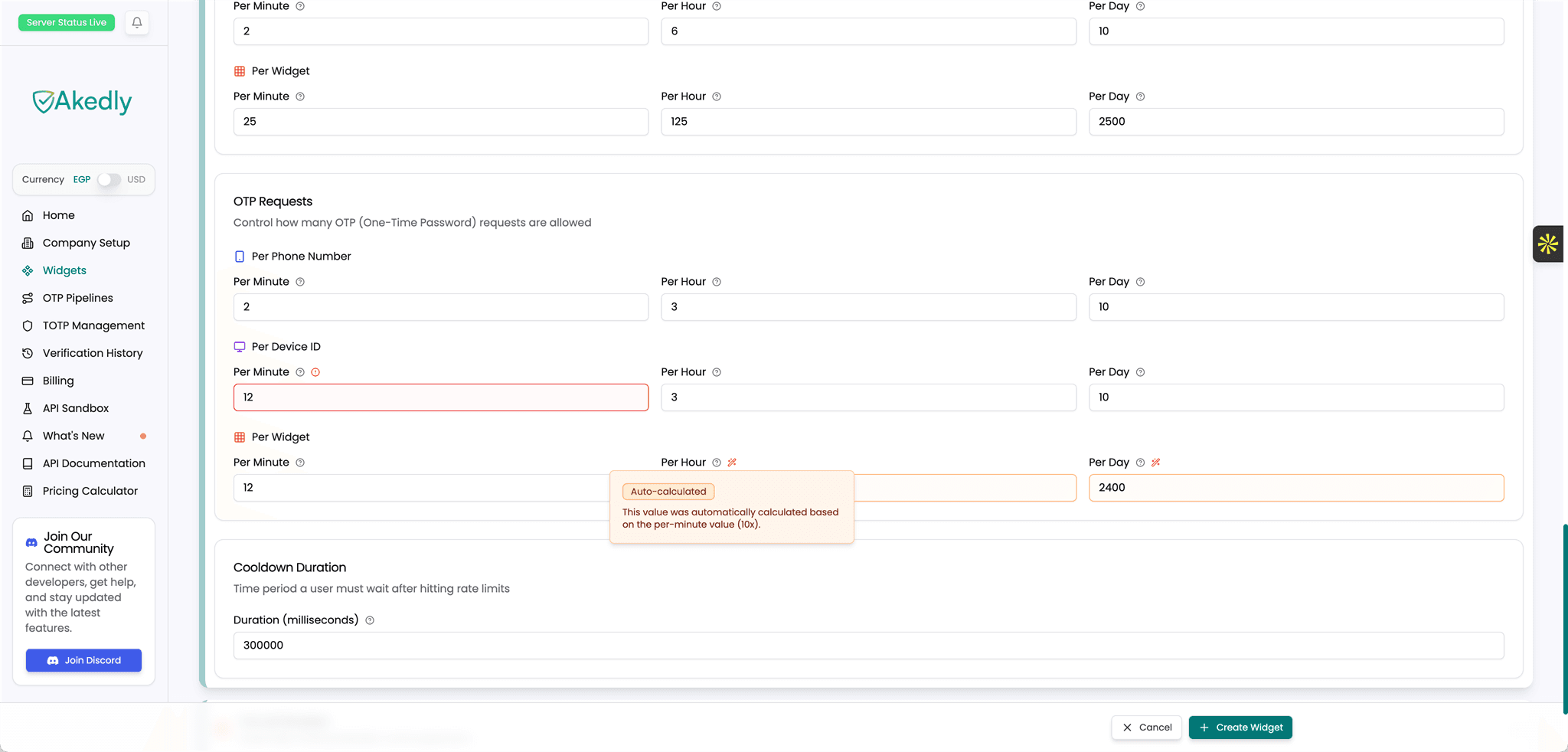Click the Per Device ID Per Hour field

coord(868,397)
